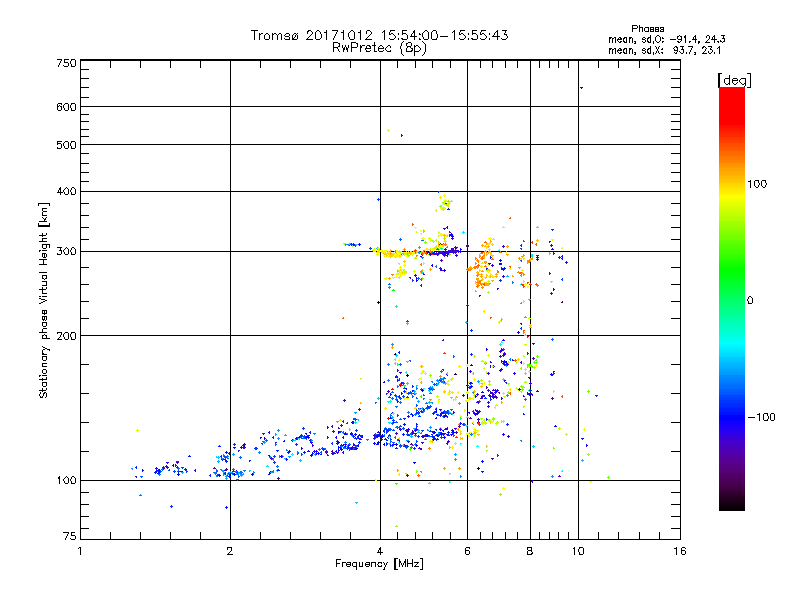Click the 'Stationary phase Virtual Height [km]' axis label
The height and width of the screenshot is (600, 800).
(43, 300)
